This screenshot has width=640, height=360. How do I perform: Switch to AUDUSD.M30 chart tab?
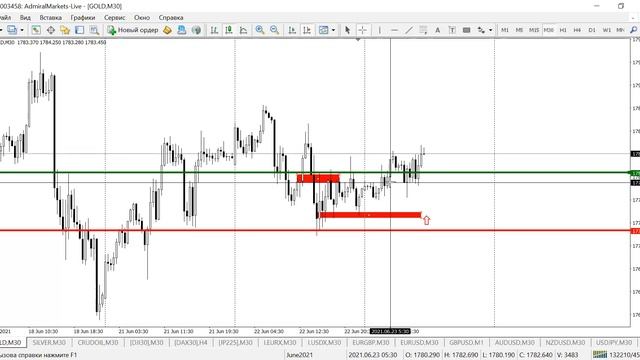click(514, 342)
